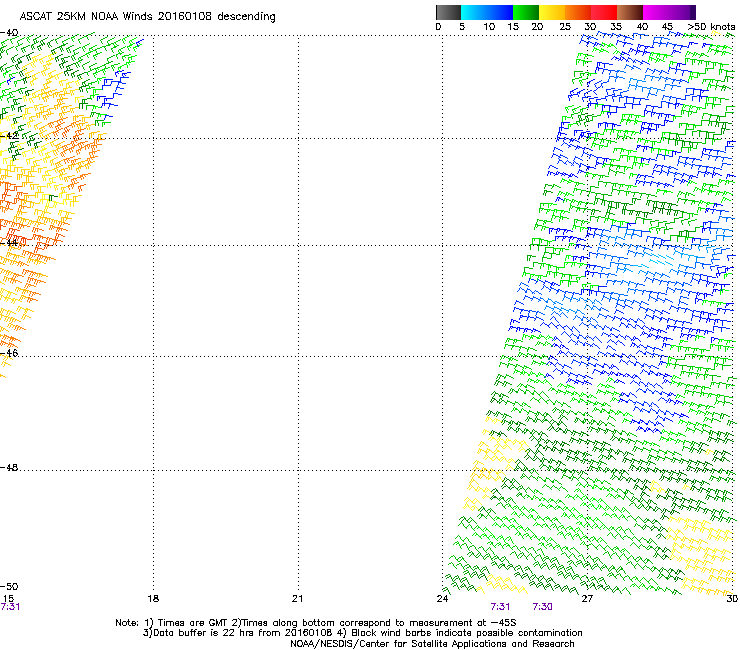740x650 pixels.
Task: Click the '-40' latitude axis label
Action: coord(9,33)
